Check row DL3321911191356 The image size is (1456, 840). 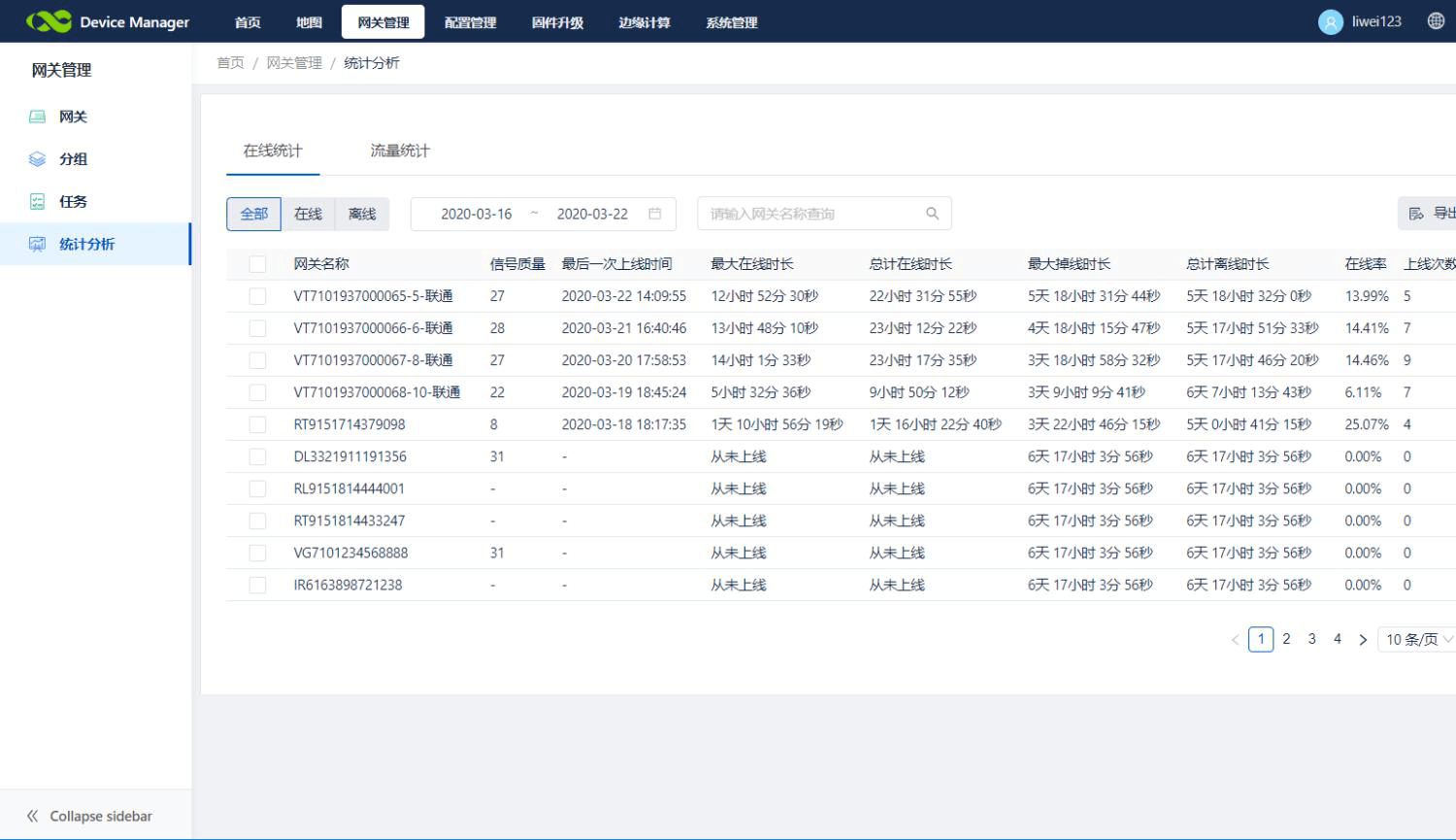coord(257,456)
